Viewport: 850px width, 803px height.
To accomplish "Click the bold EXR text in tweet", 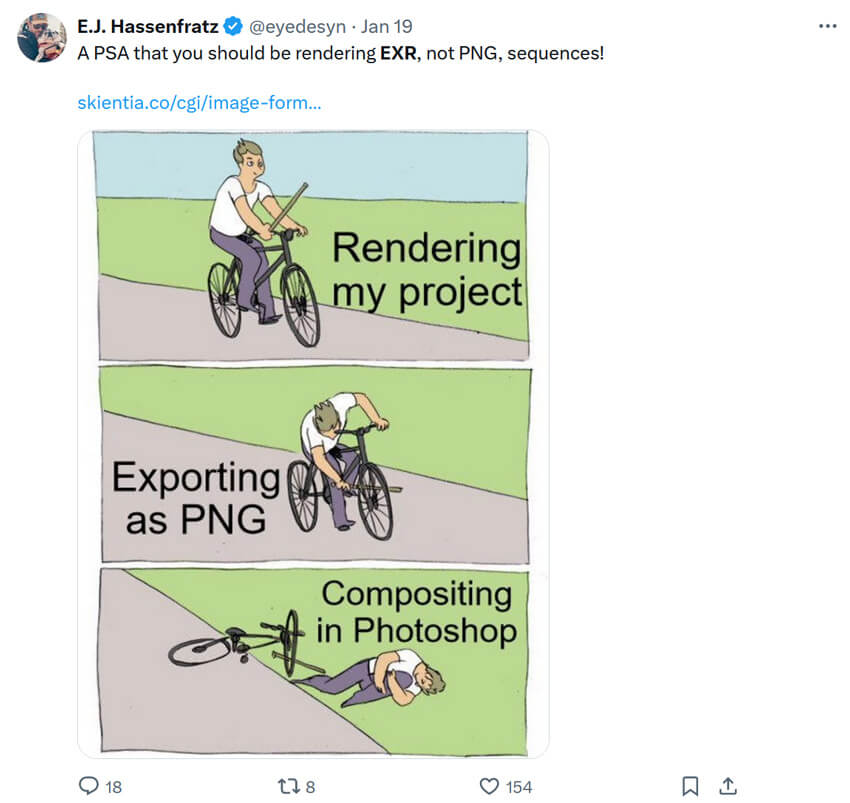I will coord(400,54).
